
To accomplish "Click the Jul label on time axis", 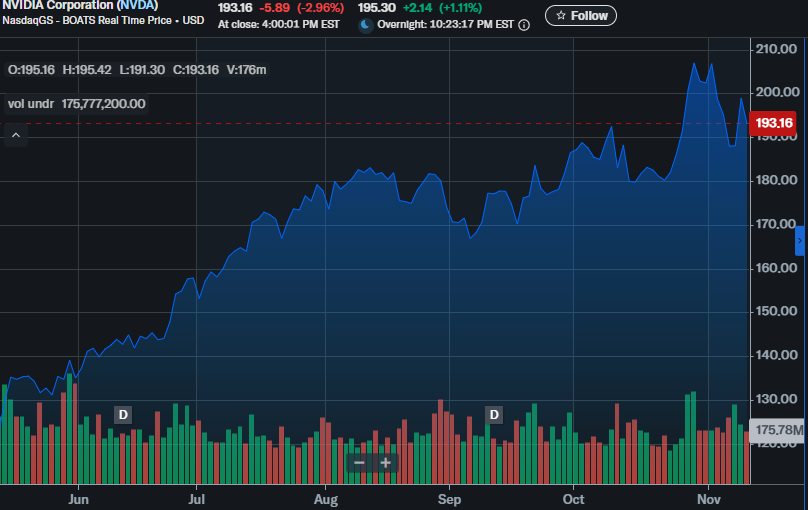I will [x=197, y=498].
